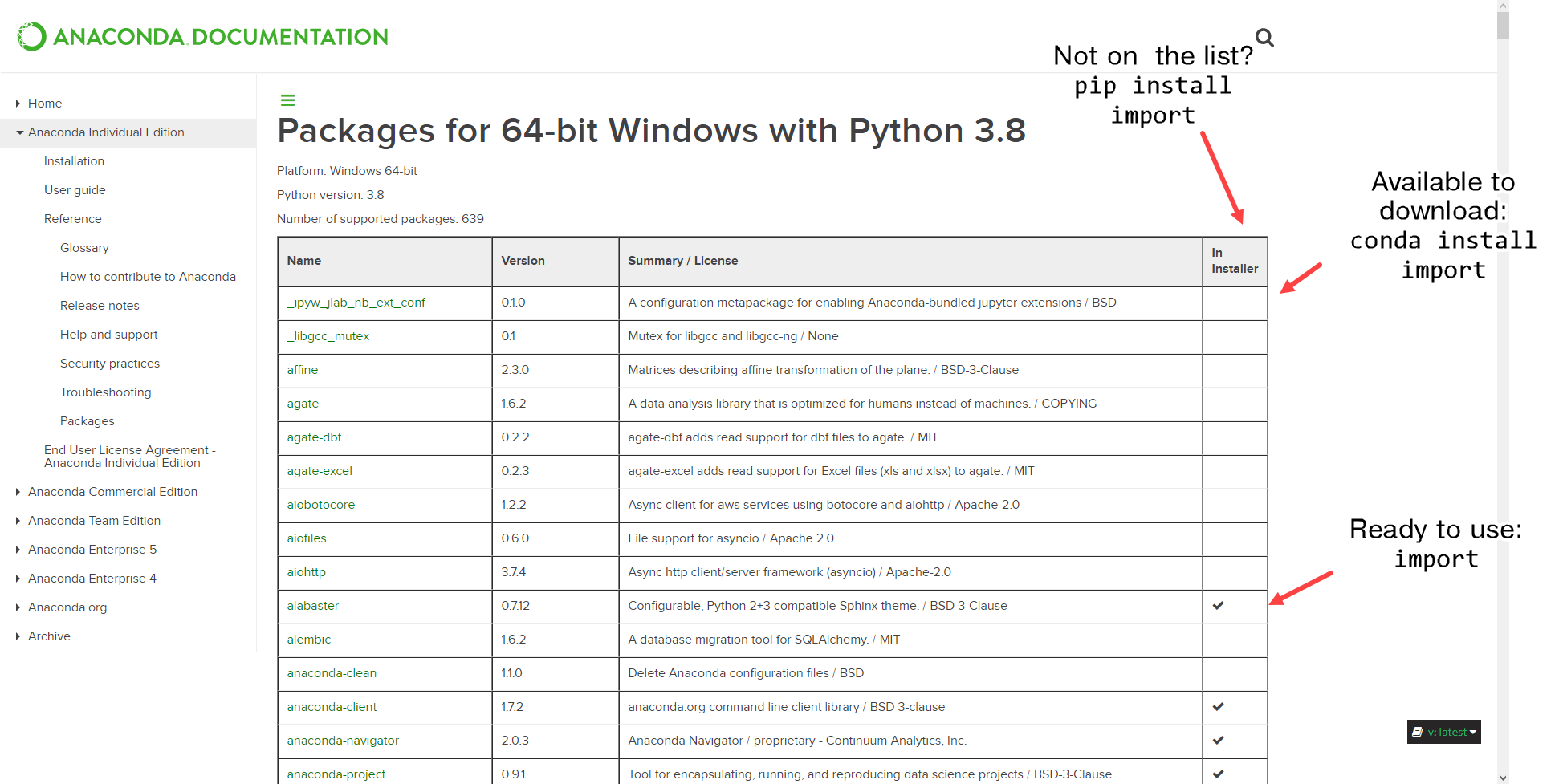Toggle the hamburger sidebar menu icon
Screen dimensions: 1559x784
287,100
